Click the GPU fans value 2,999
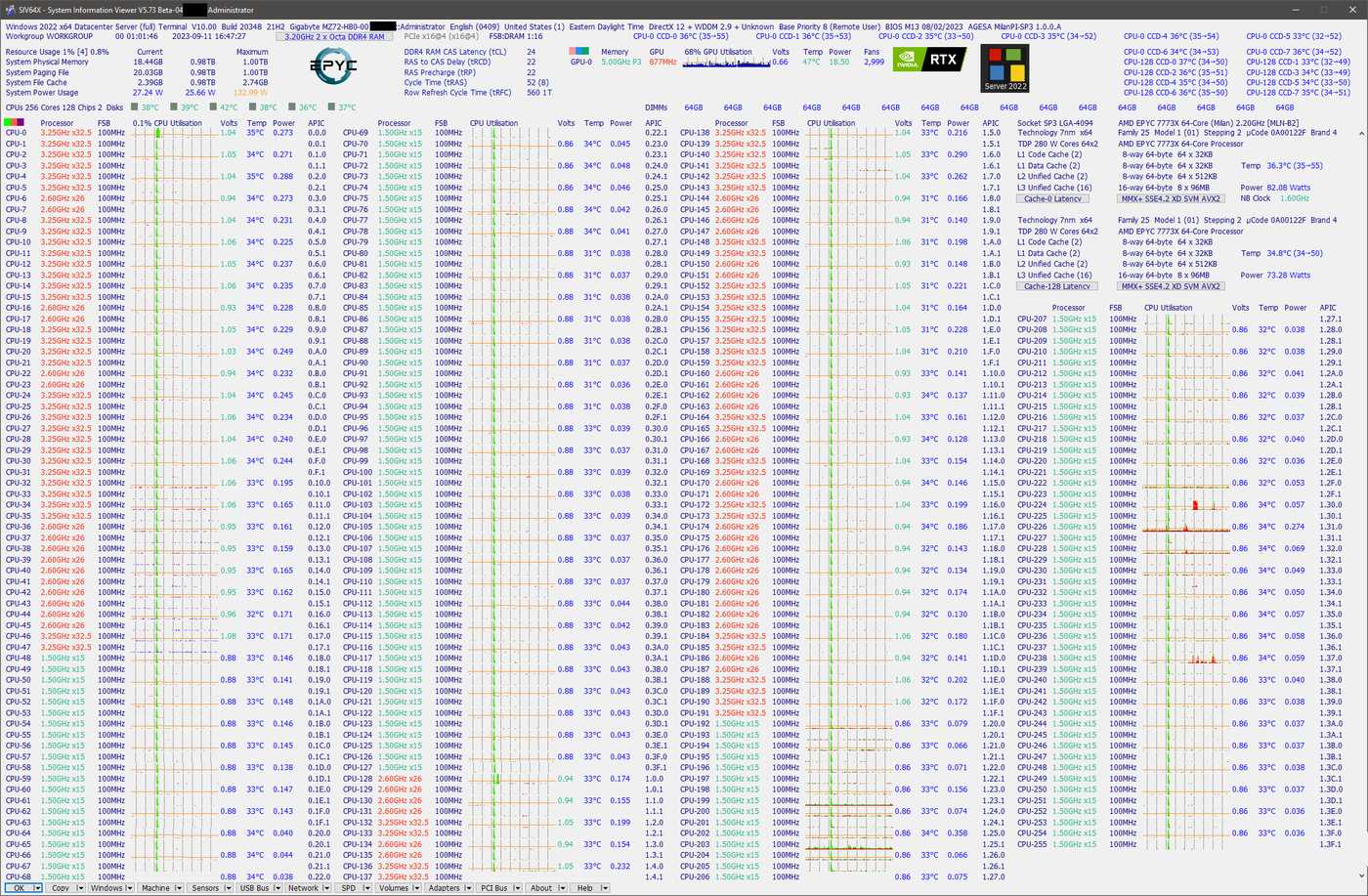The height and width of the screenshot is (896, 1368). pyautogui.click(x=874, y=62)
